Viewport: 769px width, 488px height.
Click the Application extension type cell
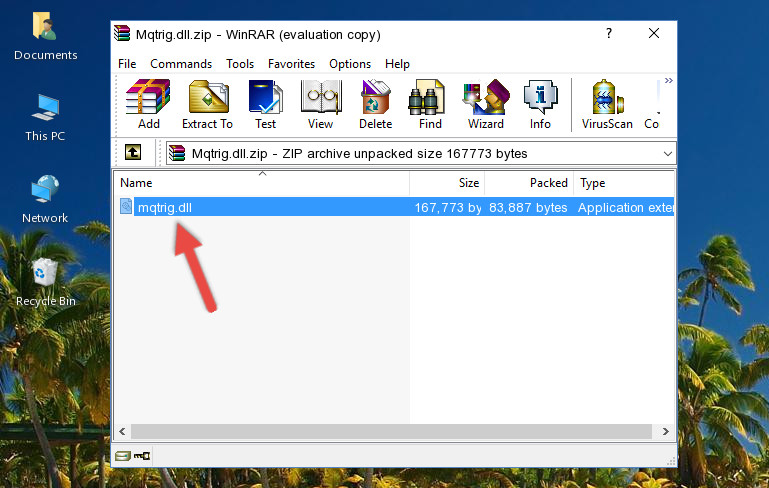(x=626, y=207)
